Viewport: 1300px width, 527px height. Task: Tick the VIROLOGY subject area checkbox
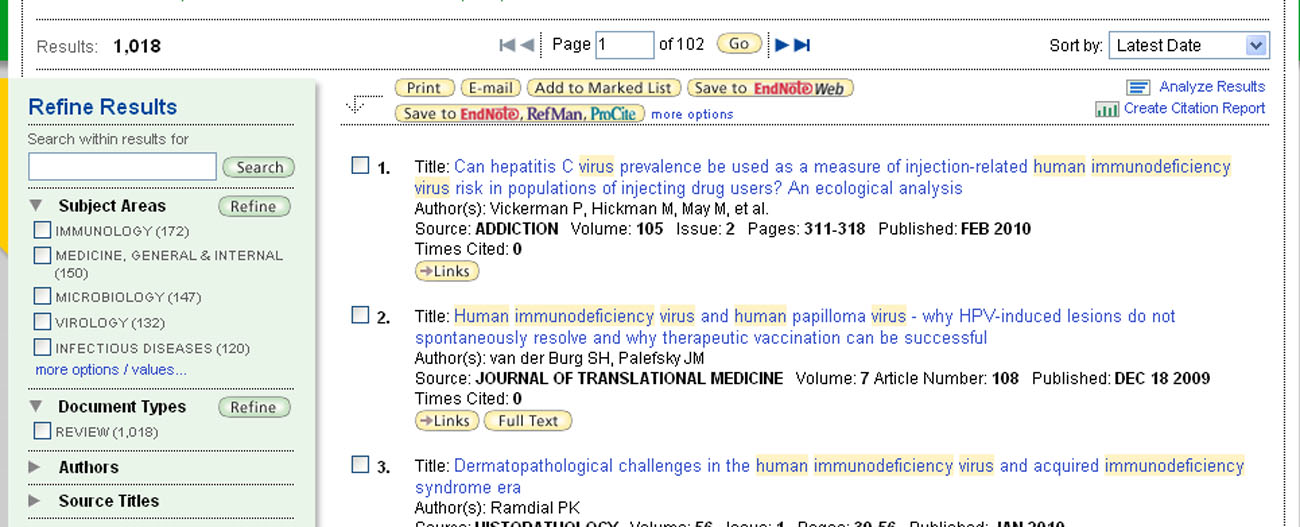point(42,322)
